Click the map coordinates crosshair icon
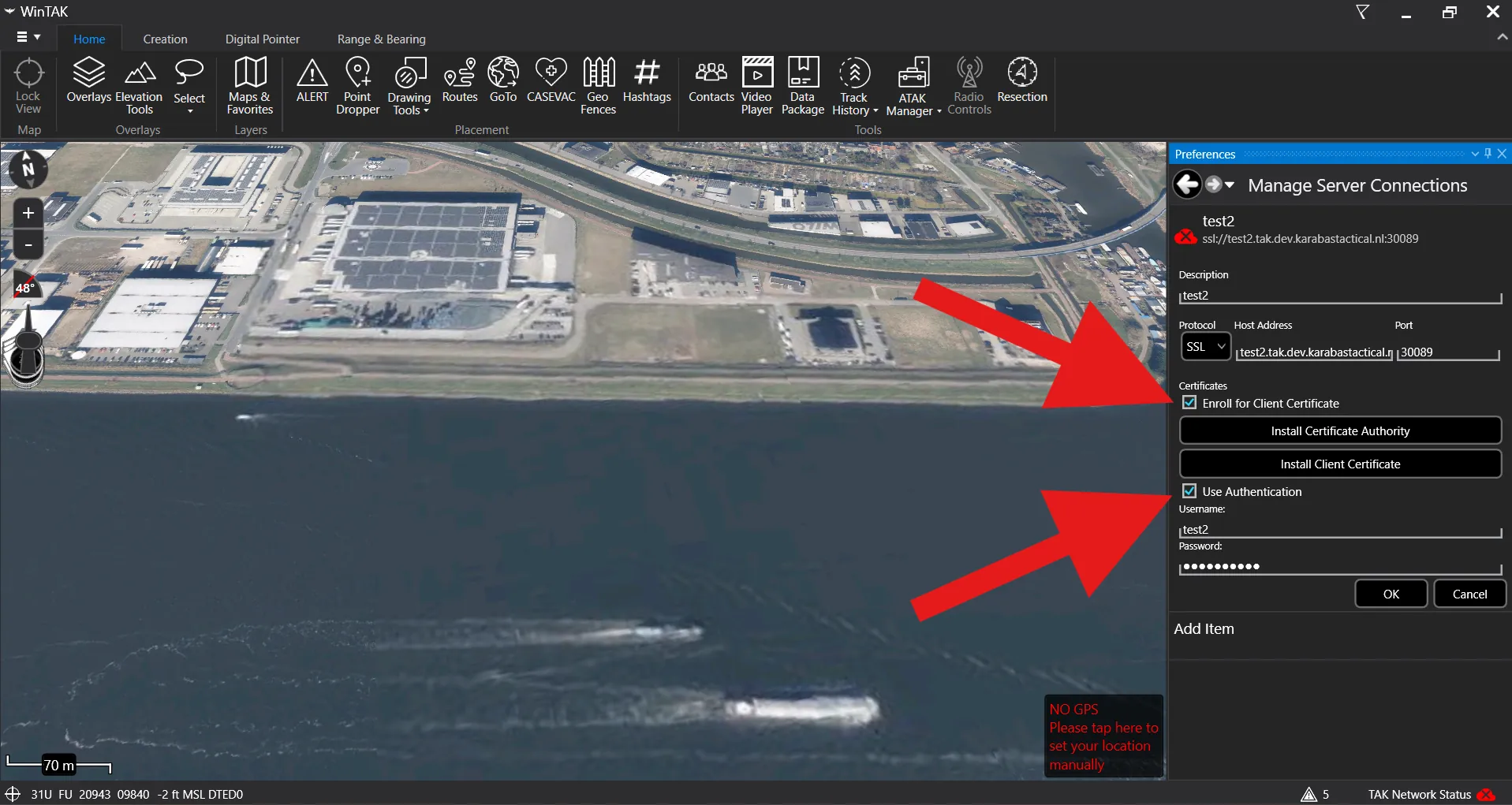This screenshot has width=1512, height=805. [13, 794]
